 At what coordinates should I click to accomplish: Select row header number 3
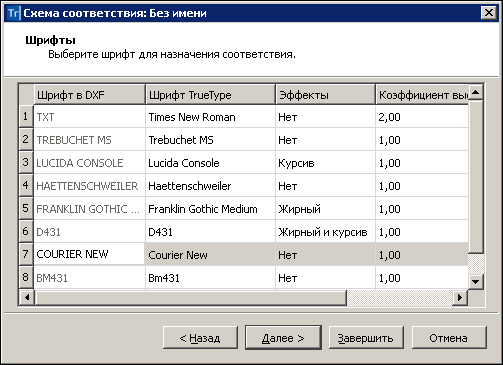26,163
